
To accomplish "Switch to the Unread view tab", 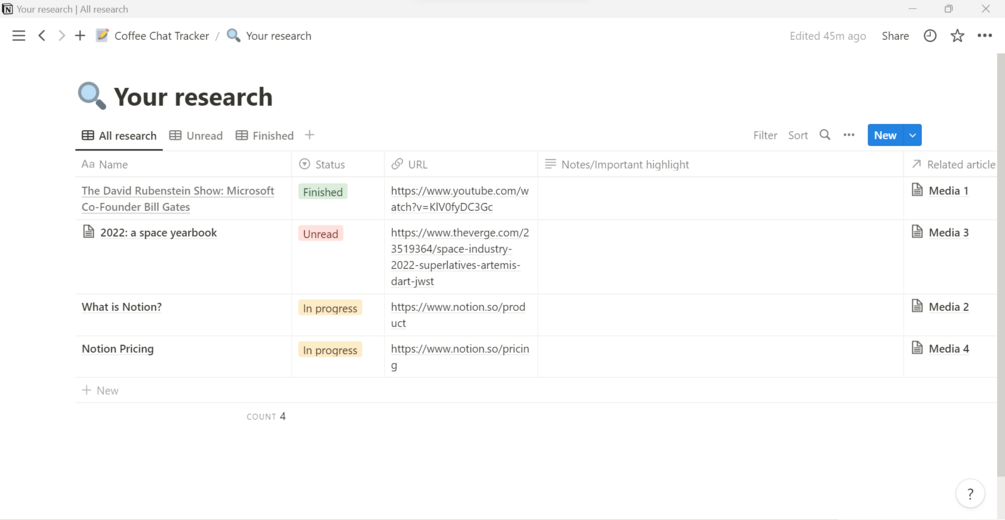I will 196,135.
